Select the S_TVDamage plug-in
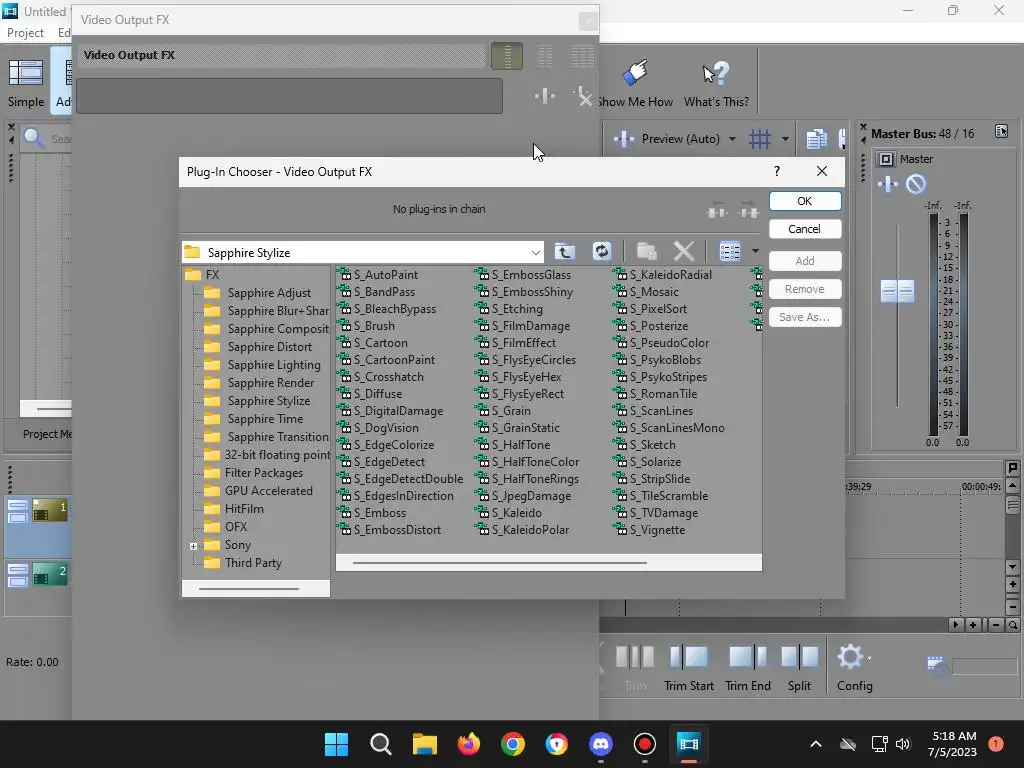The image size is (1024, 768). [x=664, y=513]
